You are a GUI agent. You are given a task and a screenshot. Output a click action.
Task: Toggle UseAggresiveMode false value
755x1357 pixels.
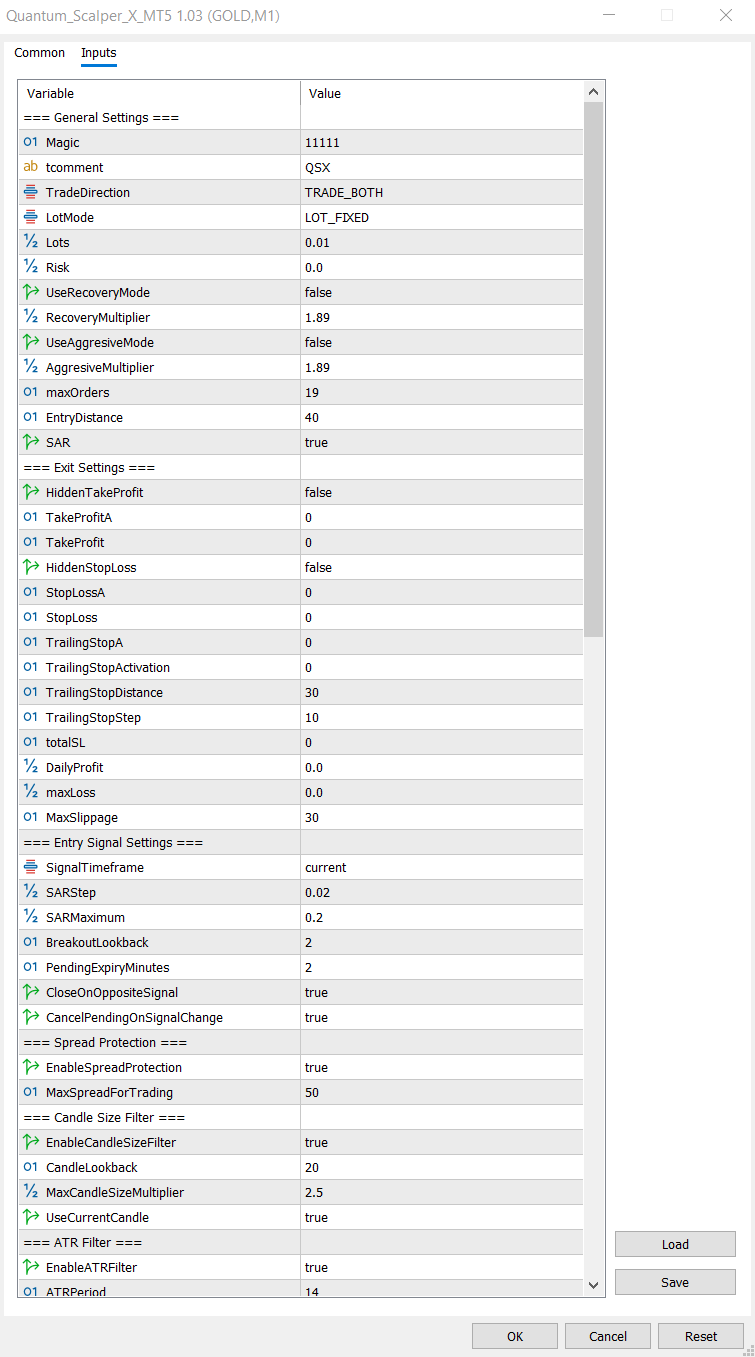pos(442,343)
